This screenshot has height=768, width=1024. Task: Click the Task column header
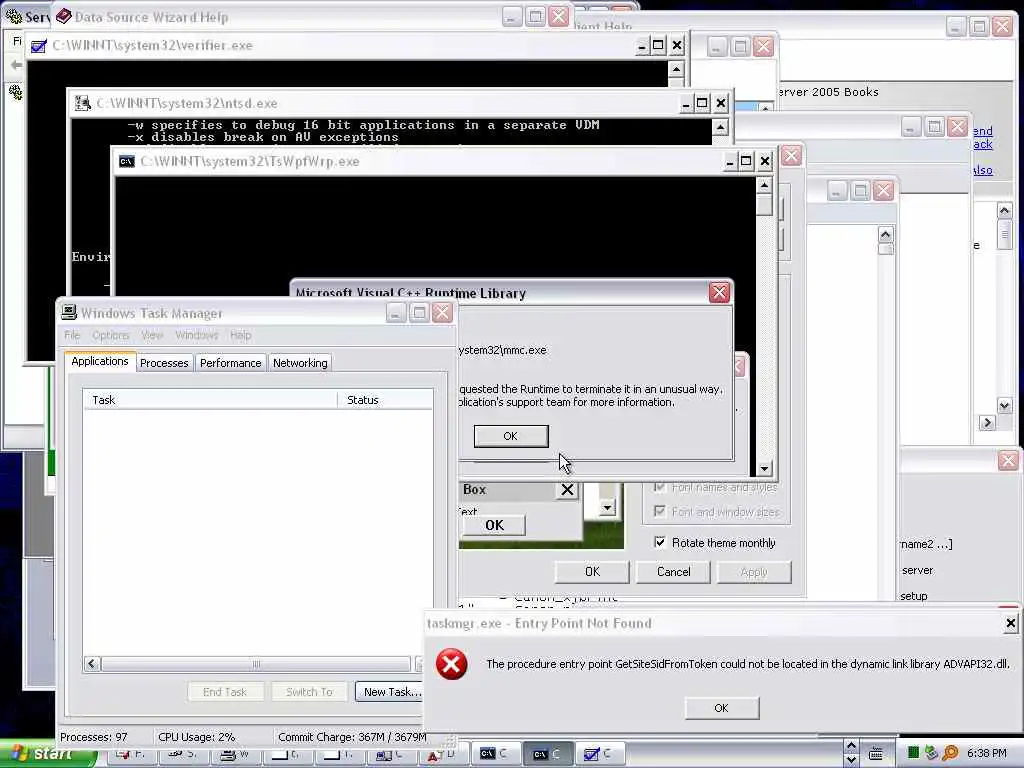pyautogui.click(x=210, y=400)
